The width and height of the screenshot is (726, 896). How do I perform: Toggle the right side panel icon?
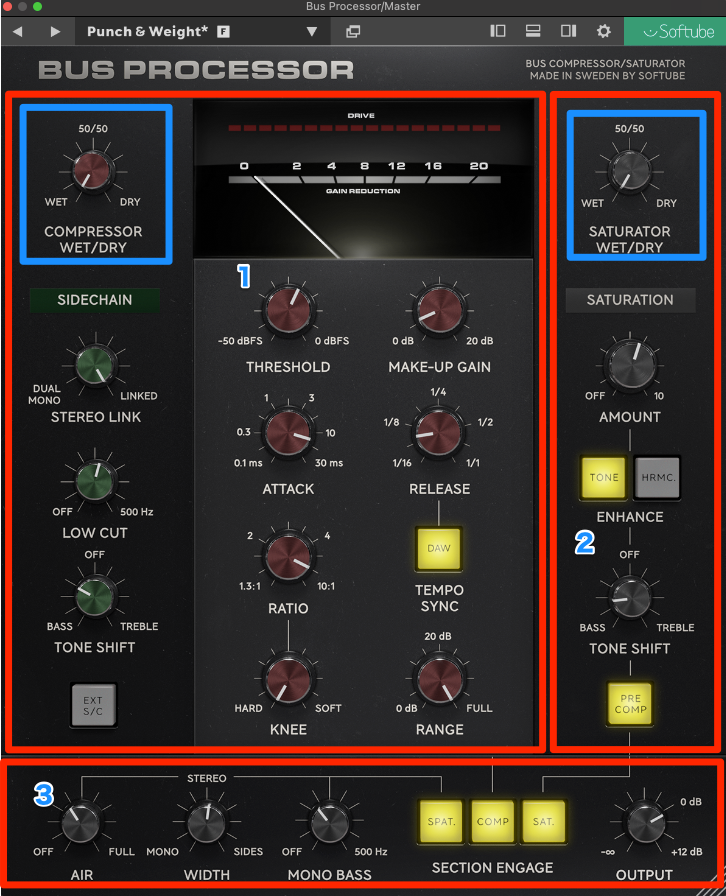coord(568,32)
